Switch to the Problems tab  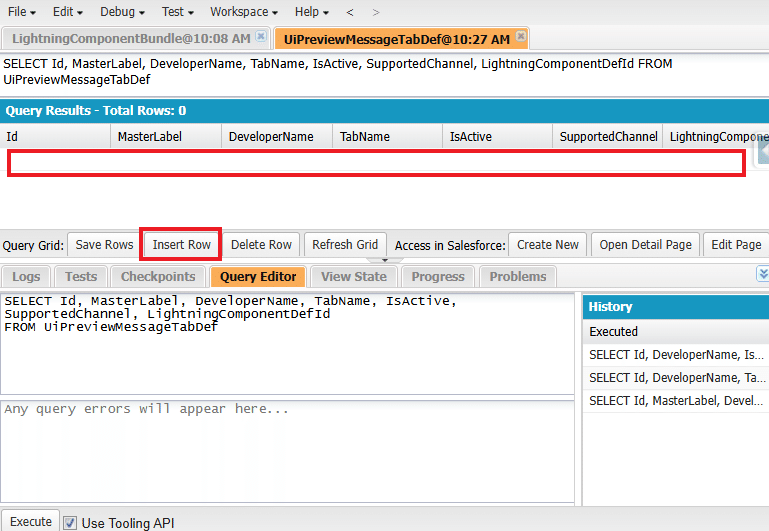click(517, 277)
